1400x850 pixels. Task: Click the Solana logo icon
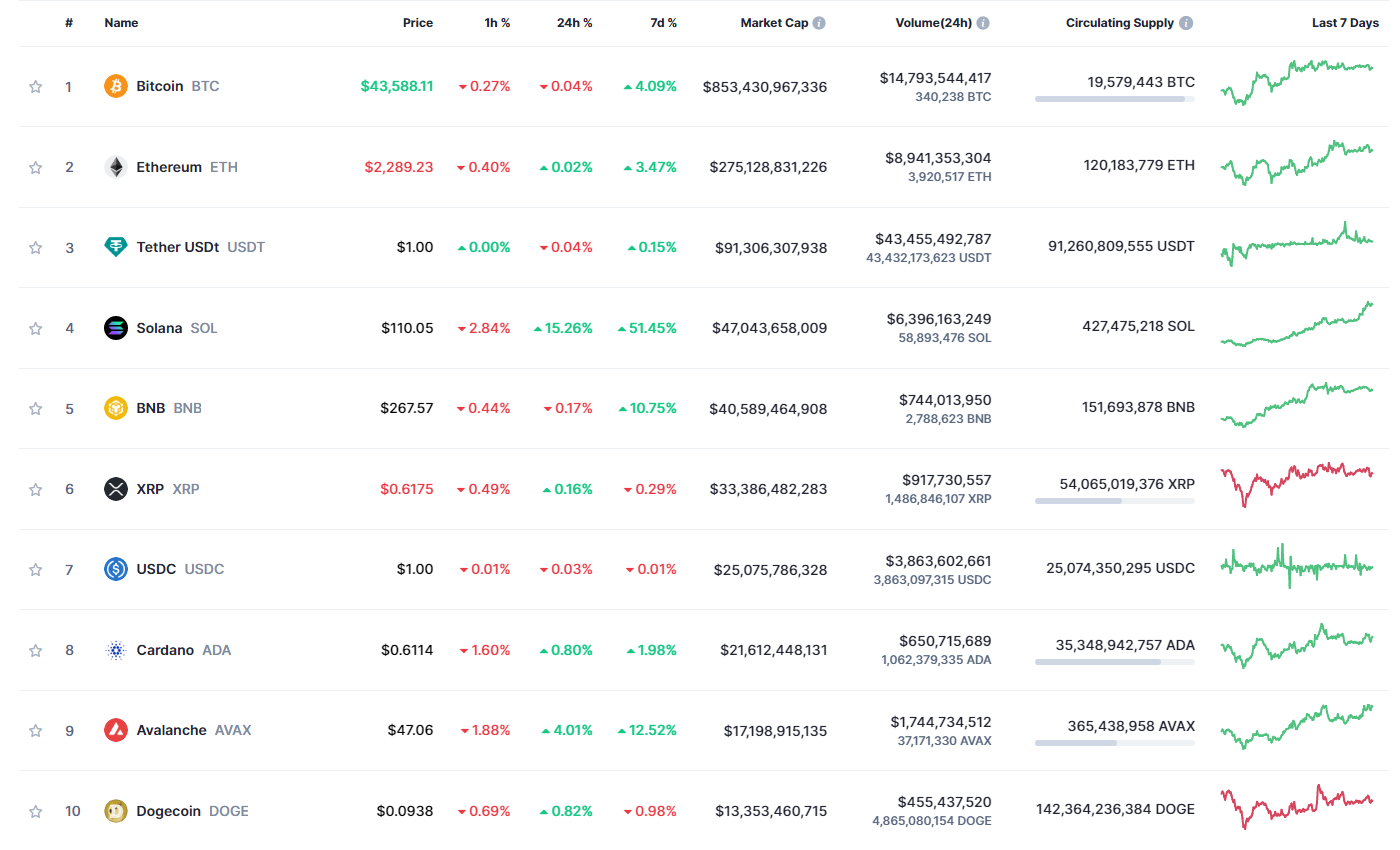coord(116,328)
